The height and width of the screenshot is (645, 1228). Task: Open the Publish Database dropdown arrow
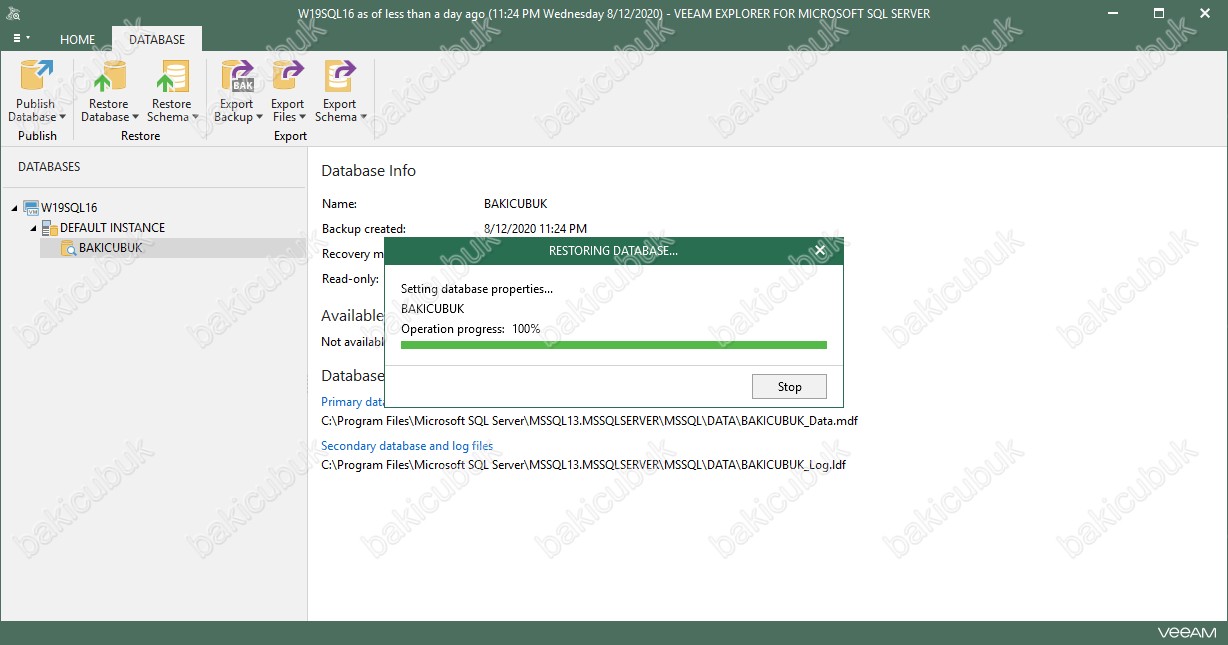click(62, 118)
